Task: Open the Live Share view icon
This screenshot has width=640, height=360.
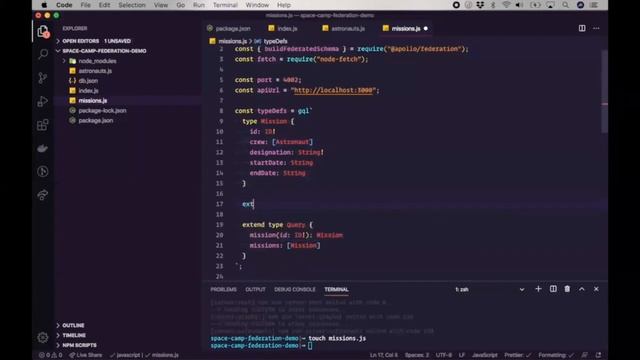Action: coord(43,195)
